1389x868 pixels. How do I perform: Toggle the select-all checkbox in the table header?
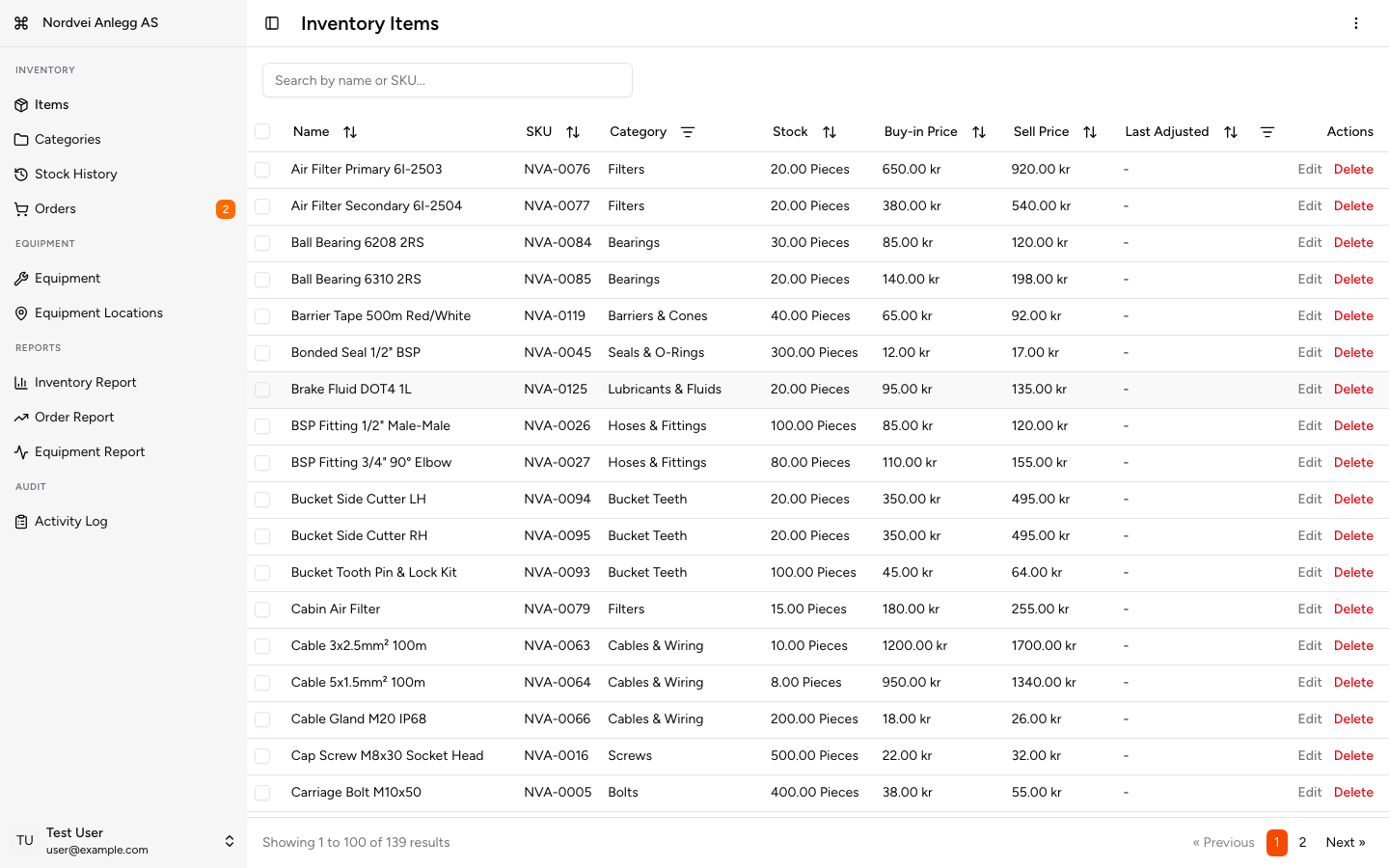[x=262, y=132]
